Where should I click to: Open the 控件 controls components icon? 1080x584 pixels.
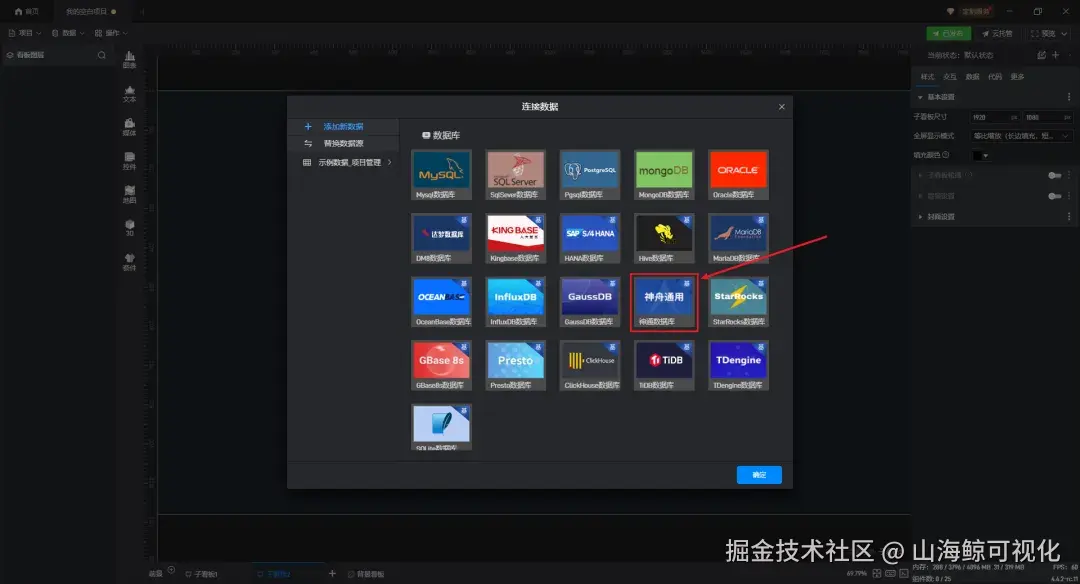tap(129, 161)
